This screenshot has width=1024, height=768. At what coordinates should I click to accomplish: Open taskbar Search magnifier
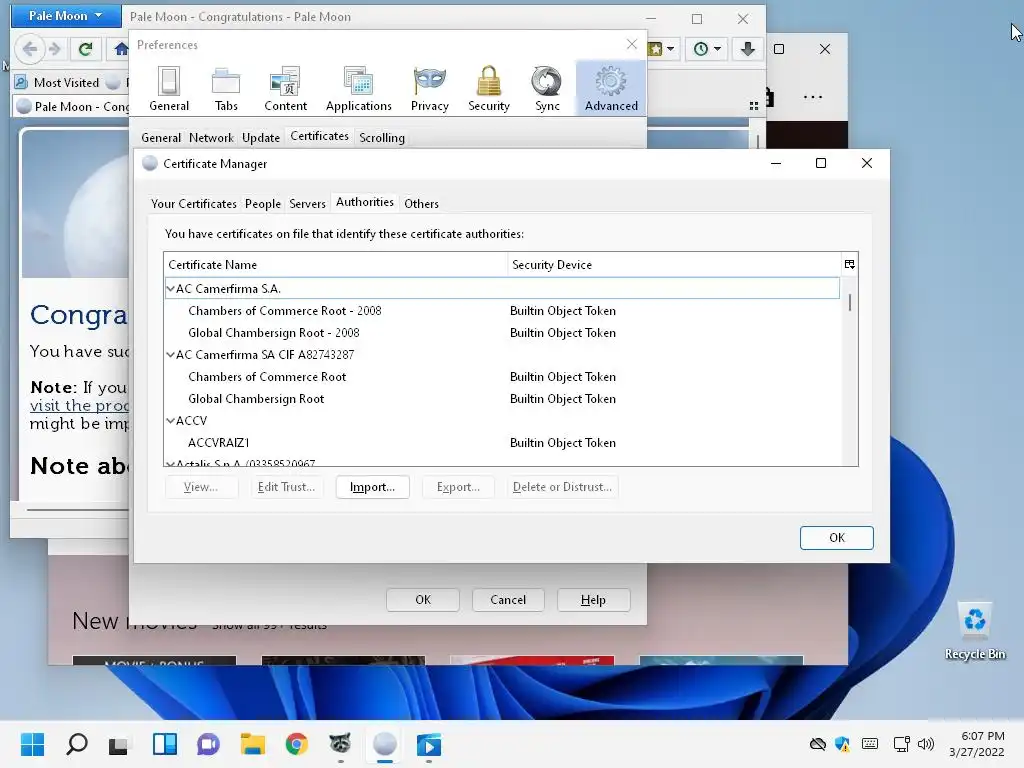(x=76, y=744)
